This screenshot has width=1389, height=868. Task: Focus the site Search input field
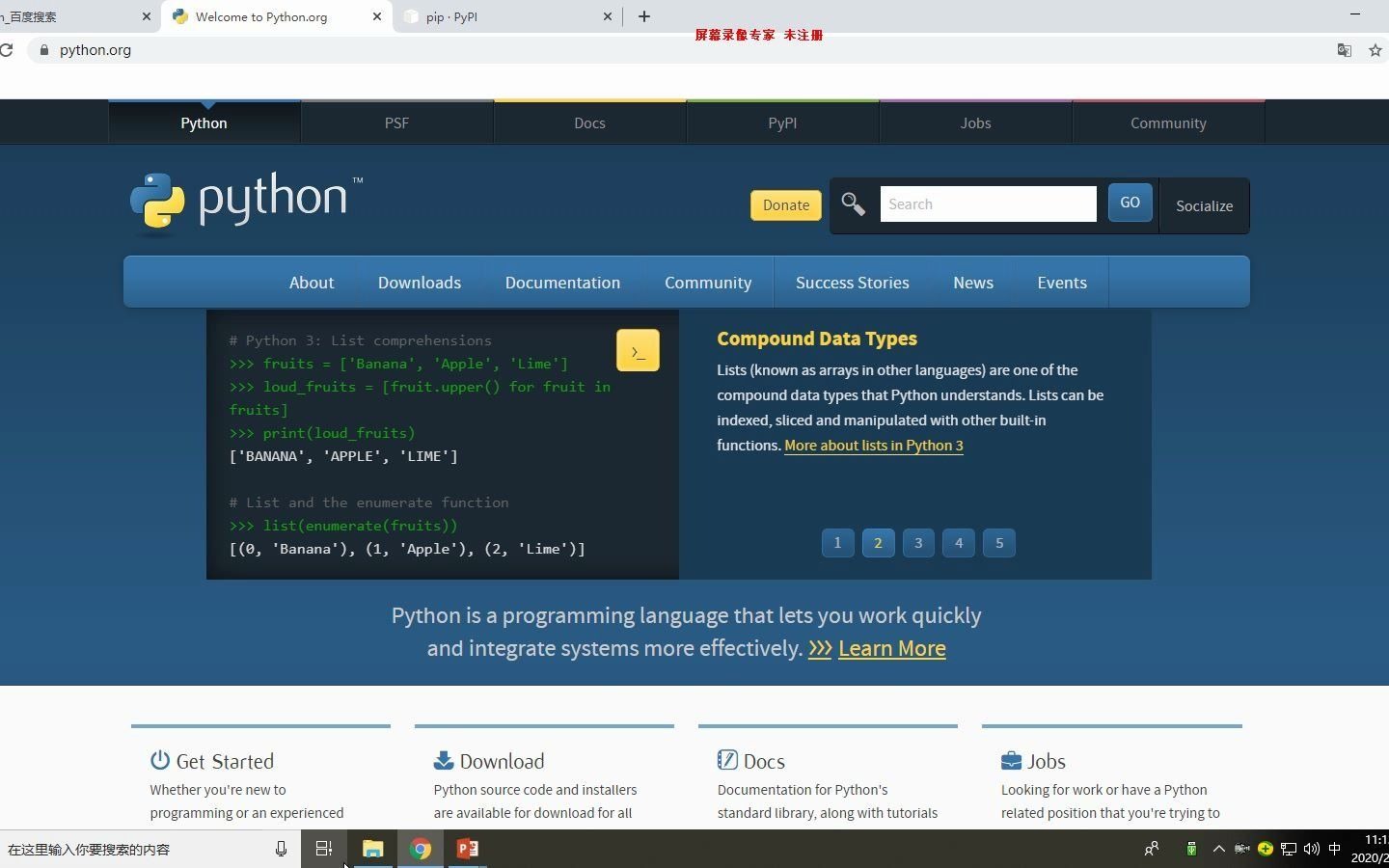988,203
